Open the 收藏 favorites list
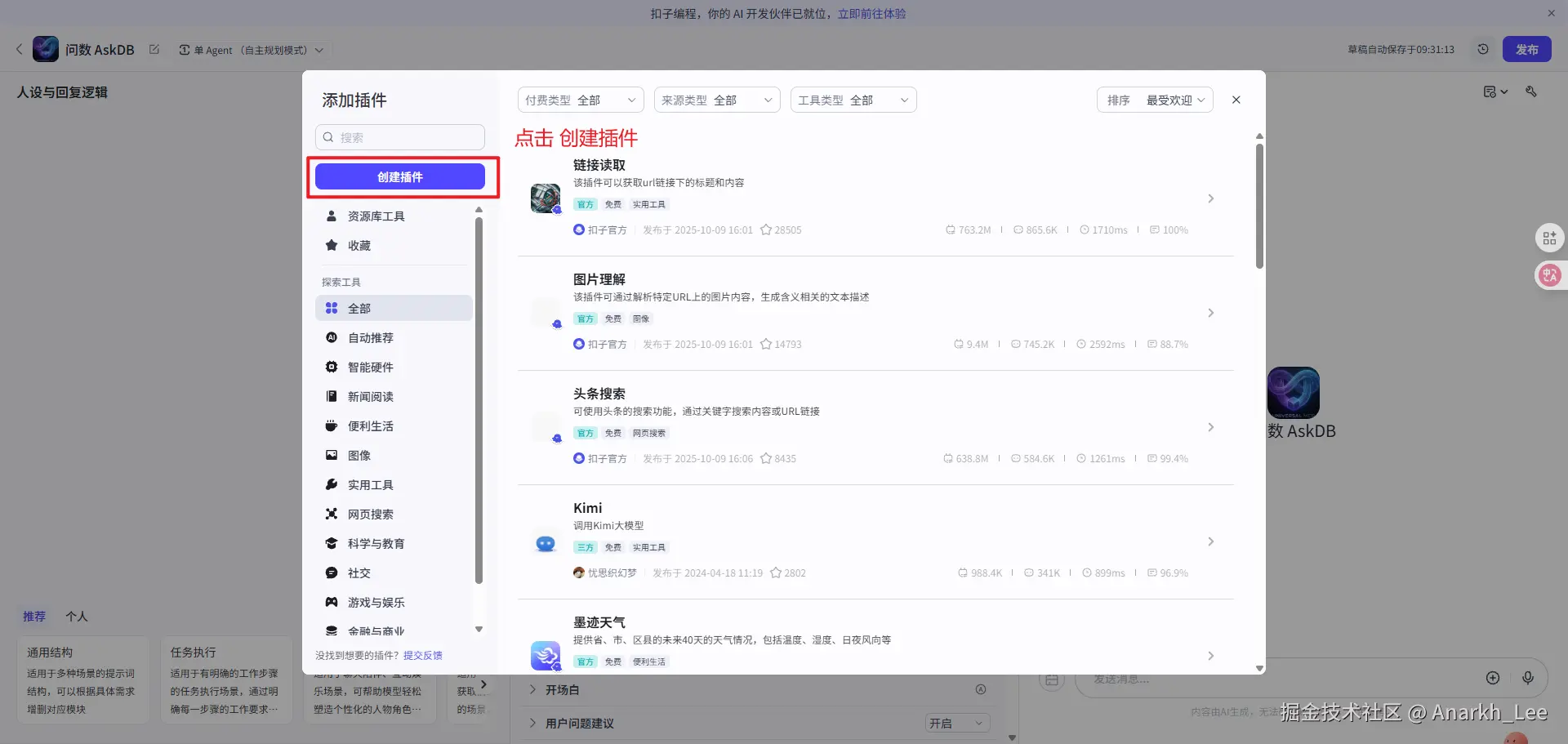Screen dimensions: 1568x744 click(394, 246)
